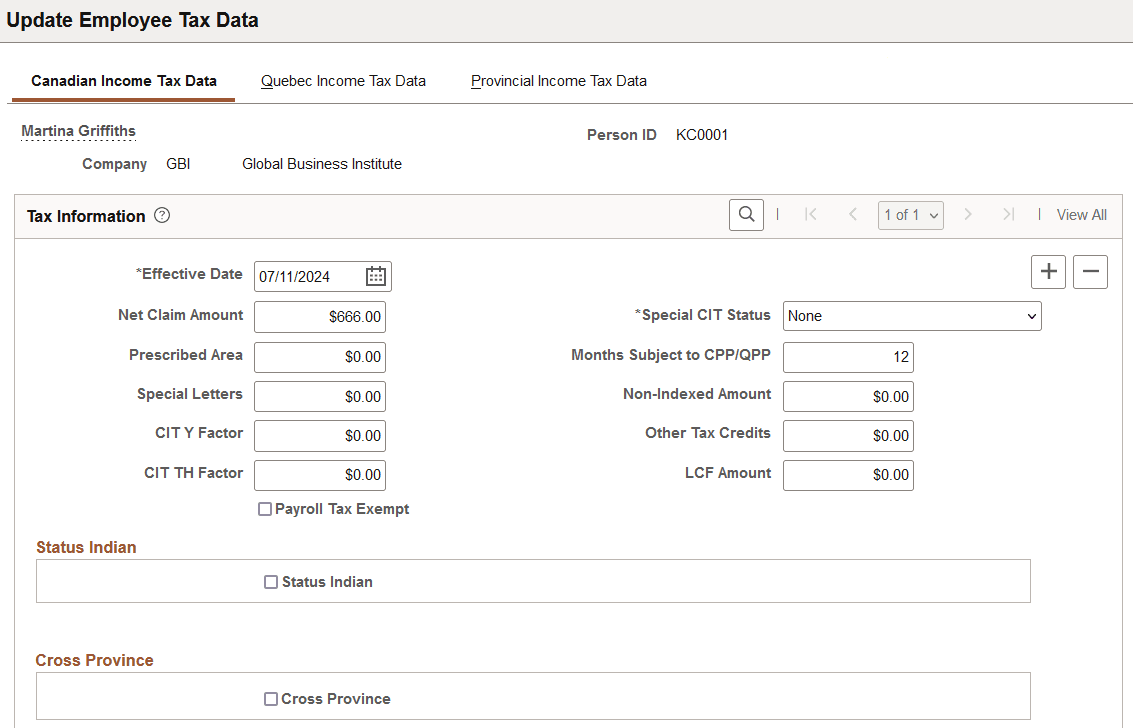Click into the Net Claim Amount field
Screen dimensions: 1133x728
pos(319,316)
